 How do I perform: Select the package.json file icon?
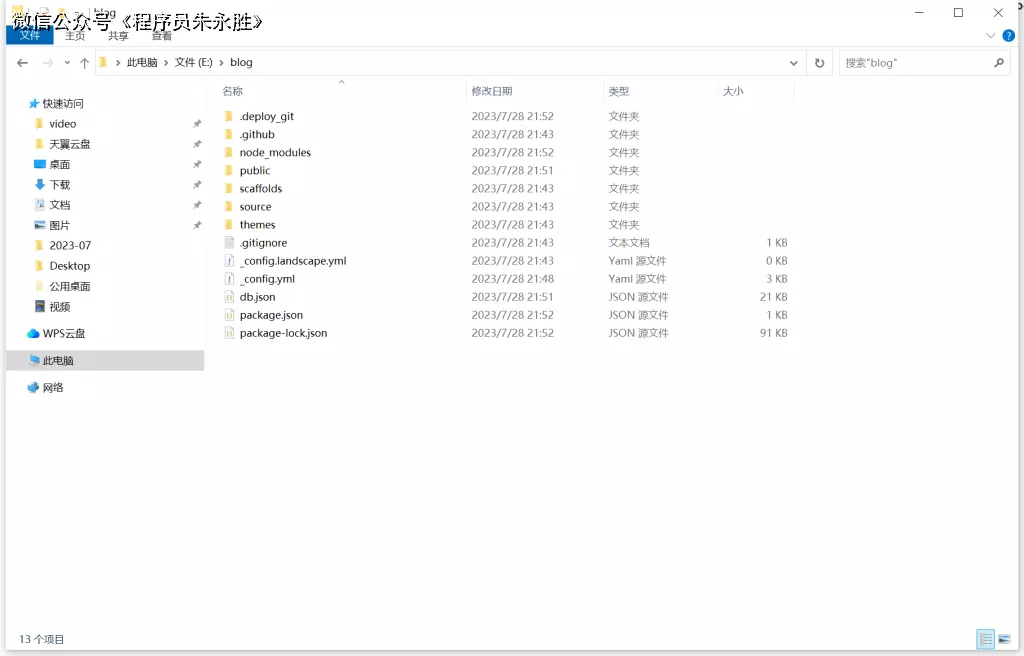point(228,315)
